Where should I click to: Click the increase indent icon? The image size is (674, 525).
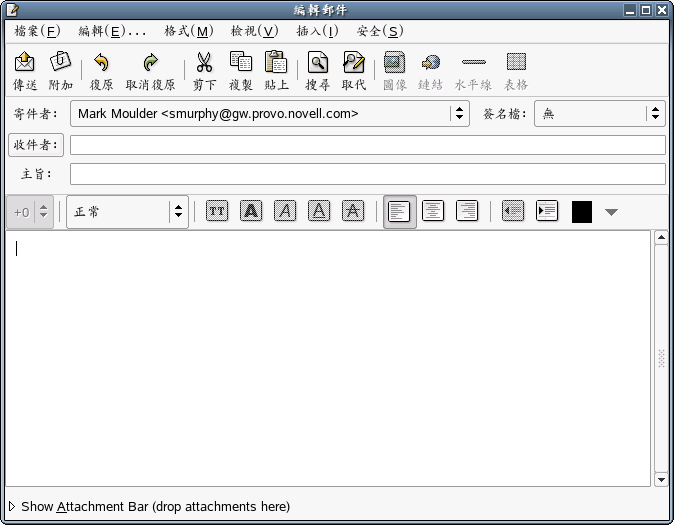click(547, 211)
